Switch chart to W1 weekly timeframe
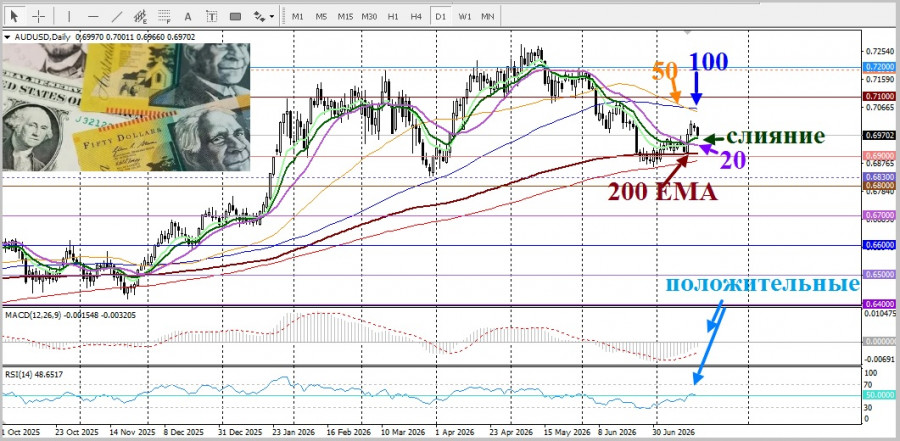900x441 pixels. [464, 16]
